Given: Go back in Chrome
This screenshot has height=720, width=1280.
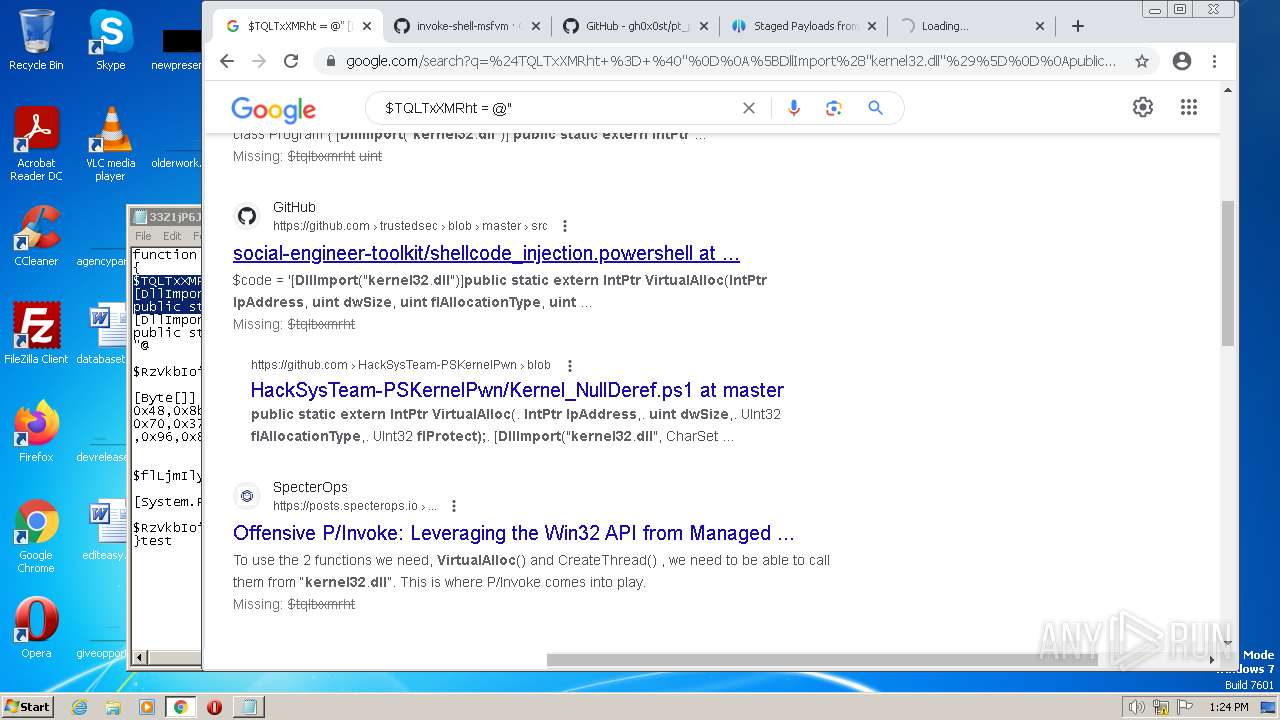Looking at the screenshot, I should [x=227, y=61].
